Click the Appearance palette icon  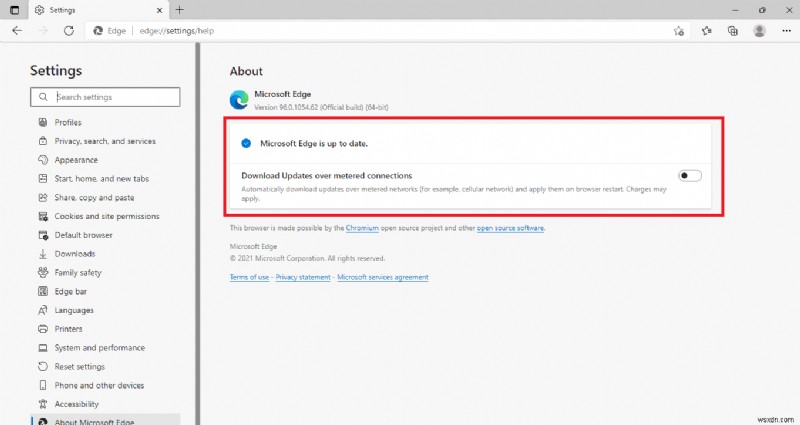(x=43, y=160)
